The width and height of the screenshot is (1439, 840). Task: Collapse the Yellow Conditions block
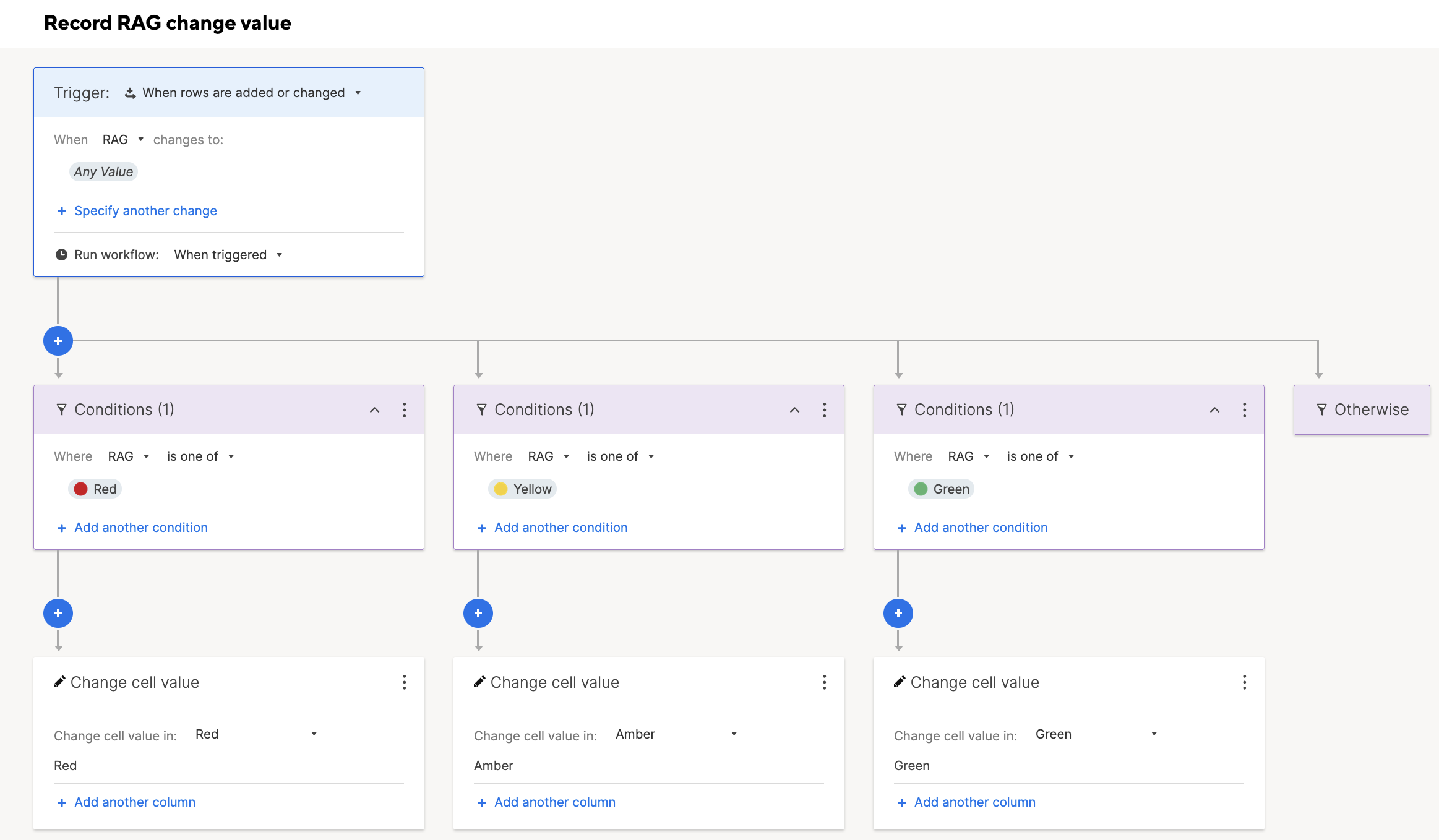coord(795,410)
